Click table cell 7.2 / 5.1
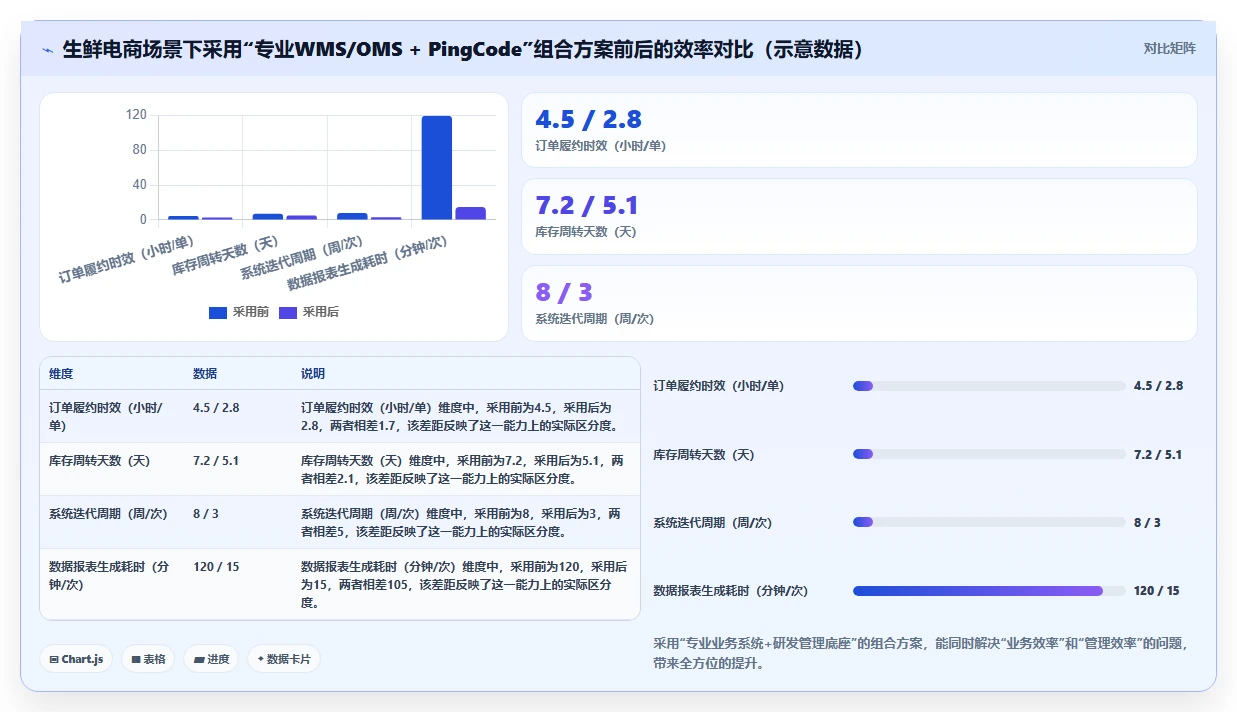The height and width of the screenshot is (712, 1237). pos(238,469)
